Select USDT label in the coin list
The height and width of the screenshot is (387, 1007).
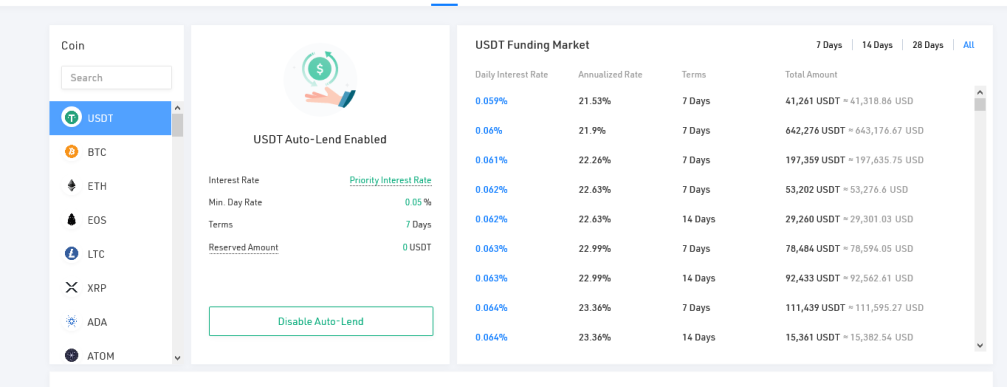point(100,118)
